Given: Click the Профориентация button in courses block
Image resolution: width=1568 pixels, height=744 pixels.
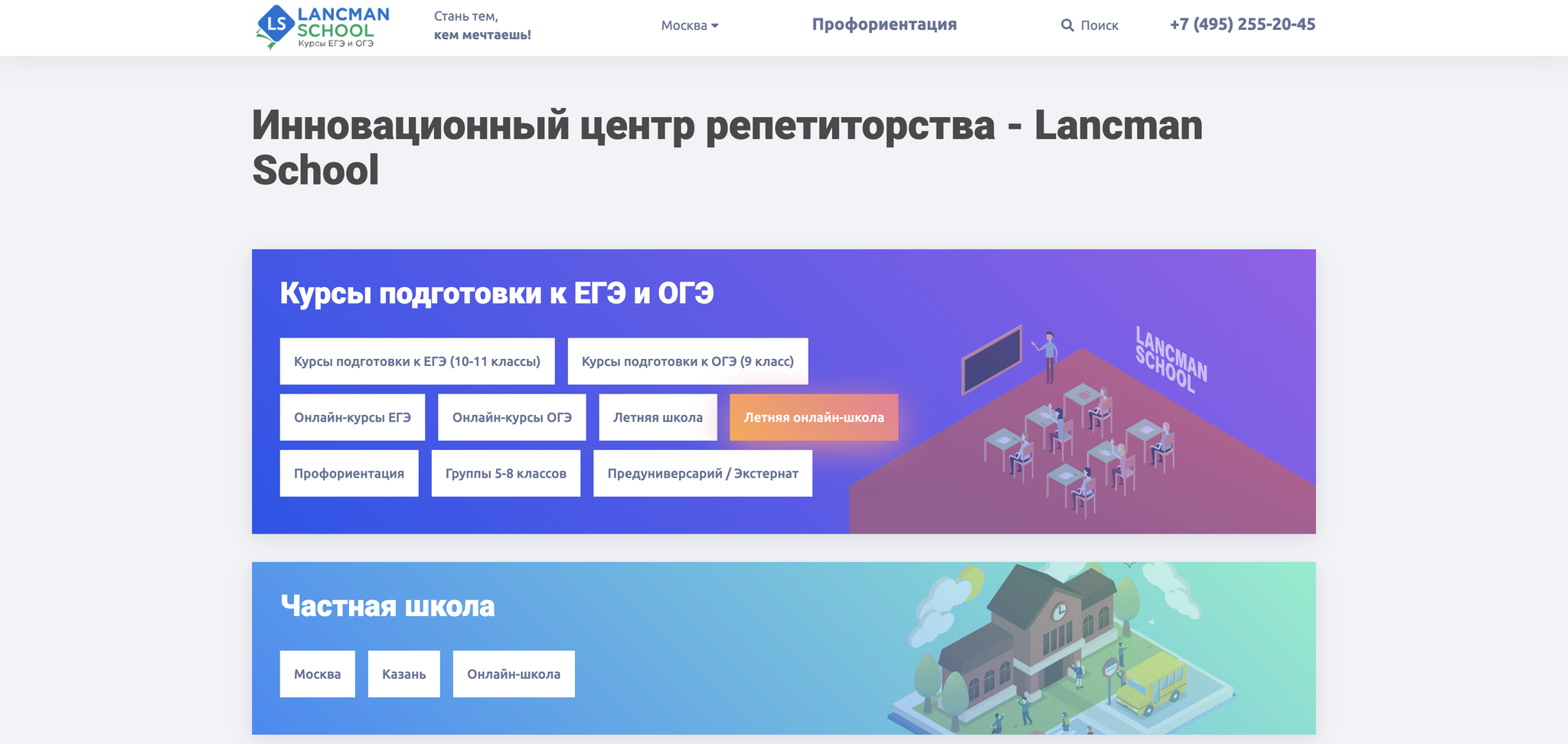Looking at the screenshot, I should tap(349, 473).
